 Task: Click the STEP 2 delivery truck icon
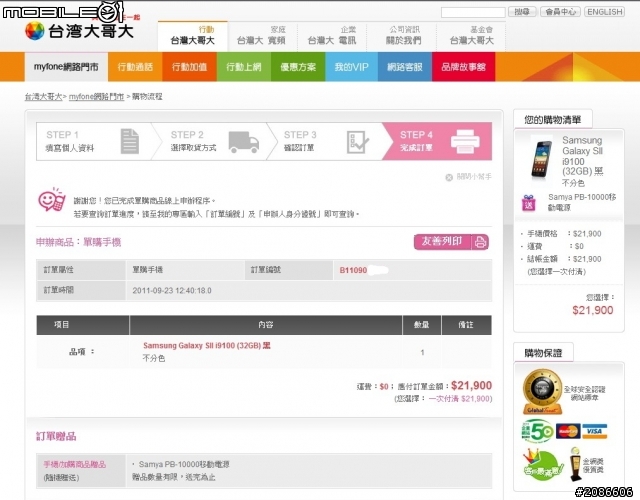(x=244, y=142)
